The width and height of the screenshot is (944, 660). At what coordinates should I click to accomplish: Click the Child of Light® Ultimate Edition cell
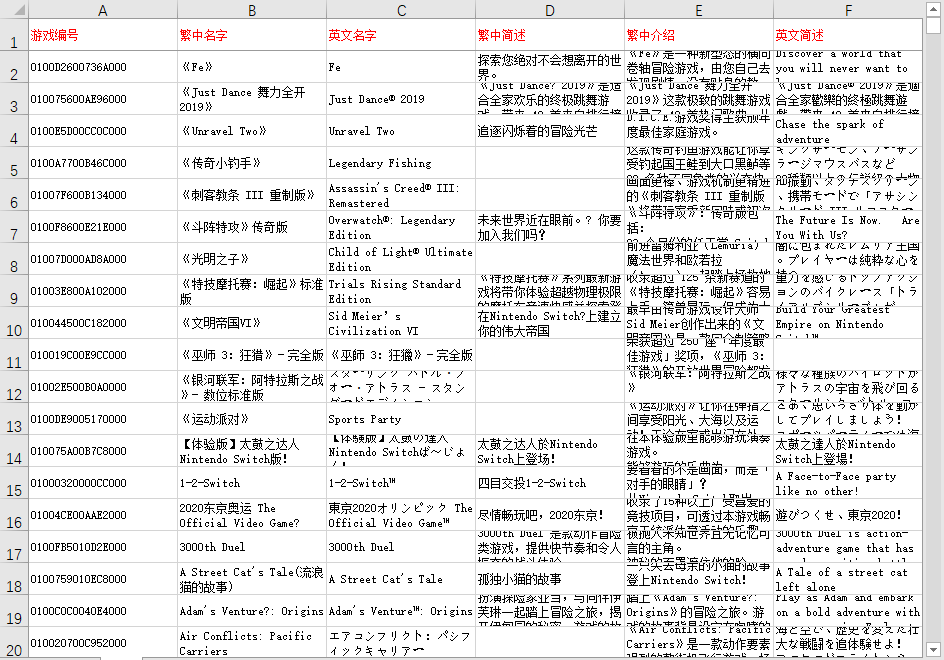[401, 259]
